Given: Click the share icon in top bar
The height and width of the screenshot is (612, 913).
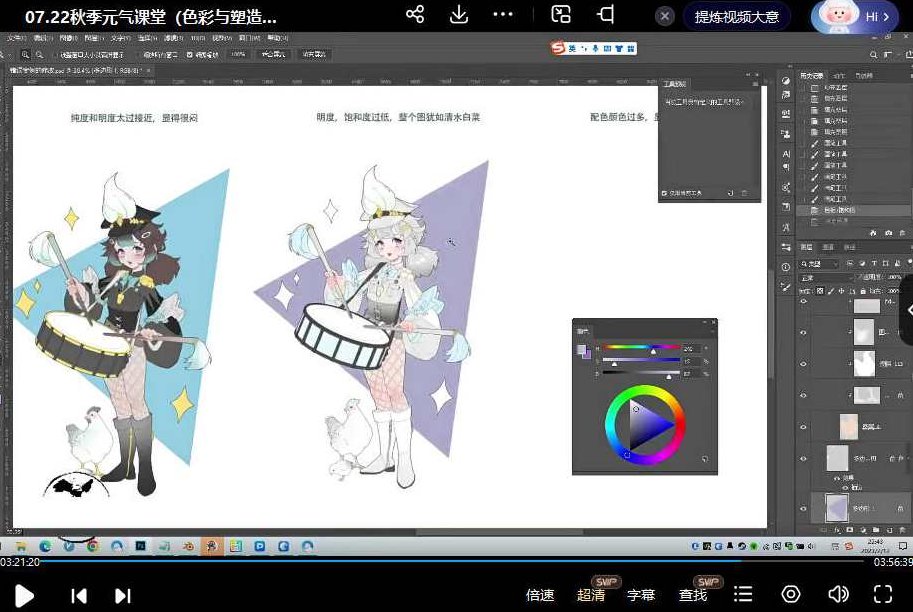Looking at the screenshot, I should point(415,15).
